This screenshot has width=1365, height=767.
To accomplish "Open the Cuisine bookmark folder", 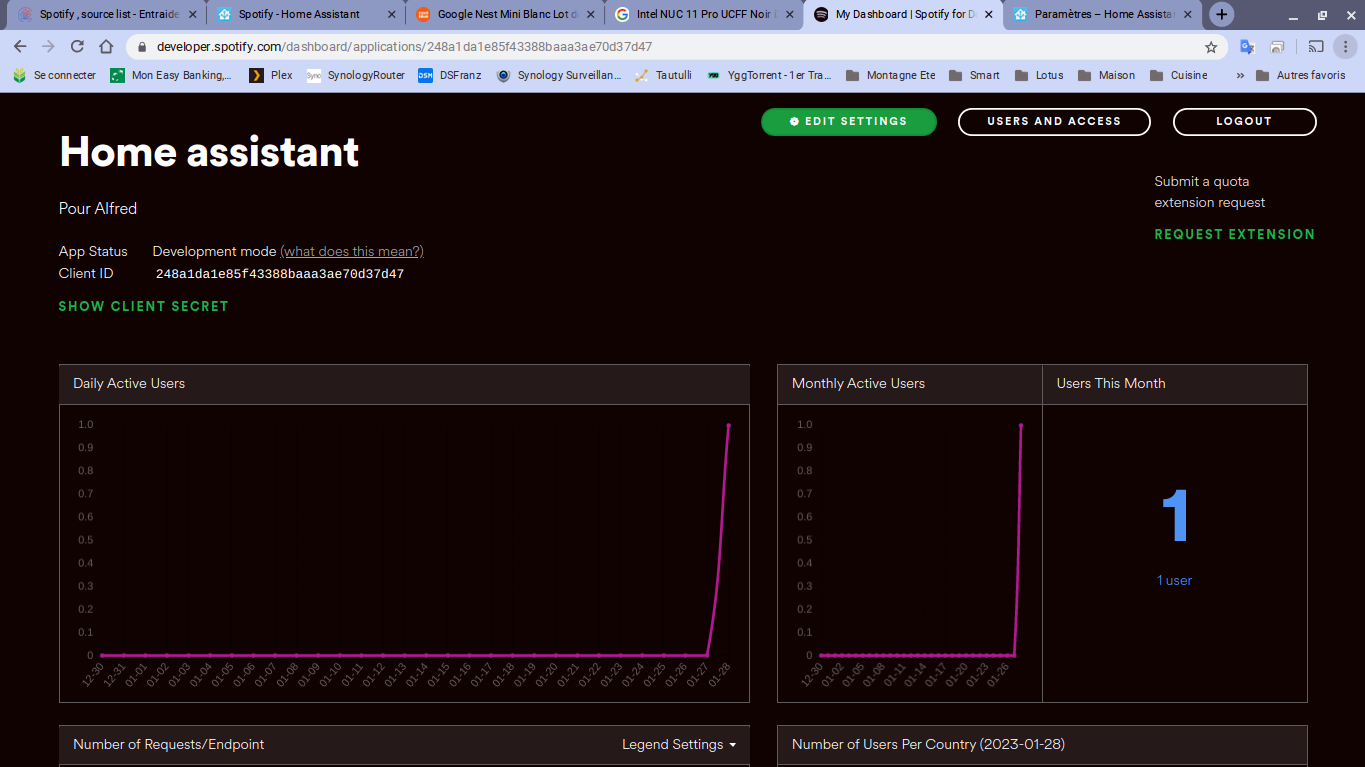I will tap(1178, 75).
